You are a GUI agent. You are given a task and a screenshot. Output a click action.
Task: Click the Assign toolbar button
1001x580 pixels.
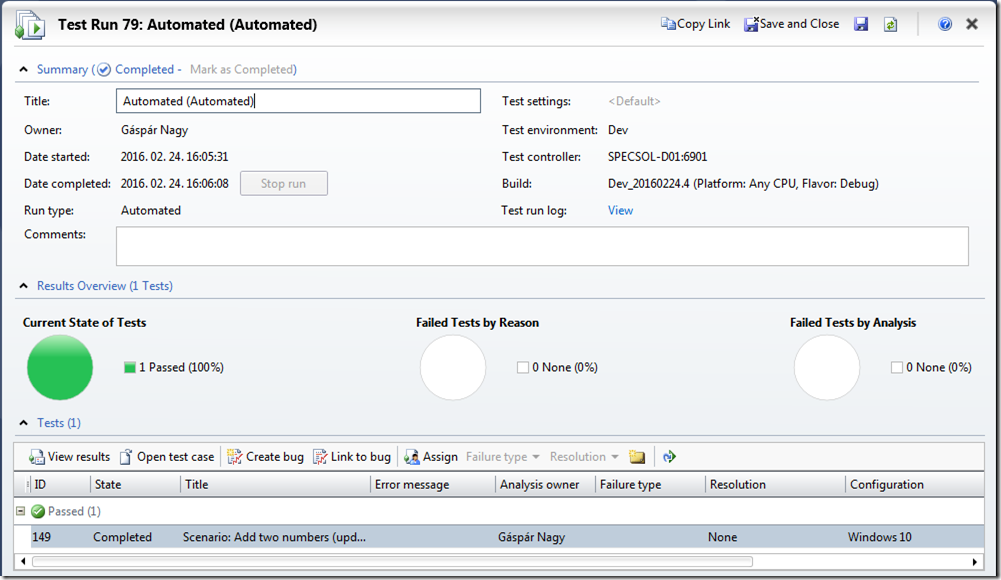coord(431,457)
